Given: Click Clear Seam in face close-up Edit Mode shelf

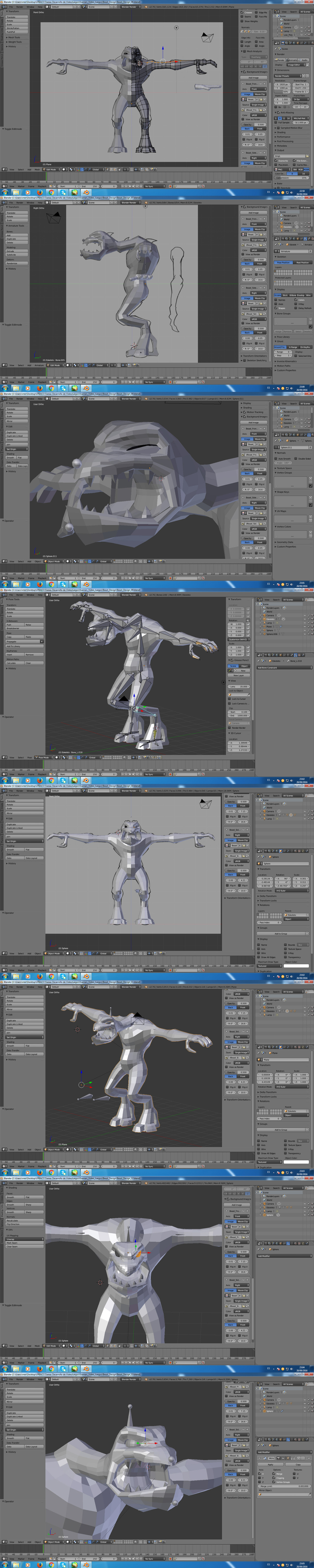Looking at the screenshot, I should [x=24, y=1246].
